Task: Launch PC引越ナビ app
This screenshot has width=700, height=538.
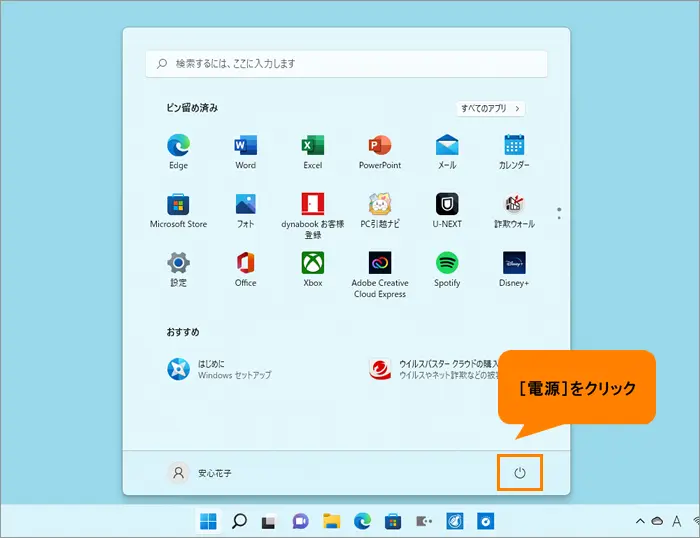Action: point(380,211)
